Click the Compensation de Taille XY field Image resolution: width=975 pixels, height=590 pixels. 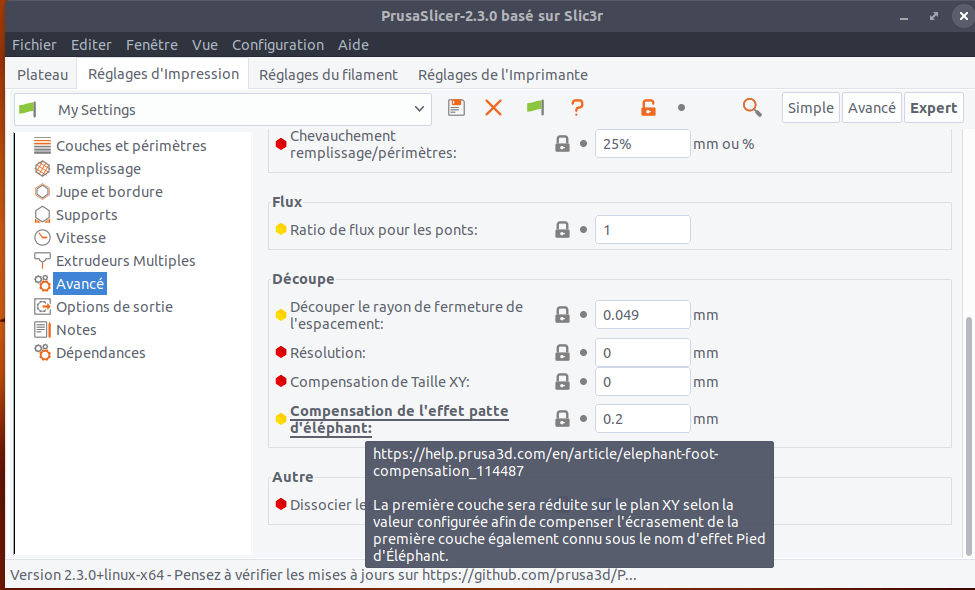pos(642,381)
